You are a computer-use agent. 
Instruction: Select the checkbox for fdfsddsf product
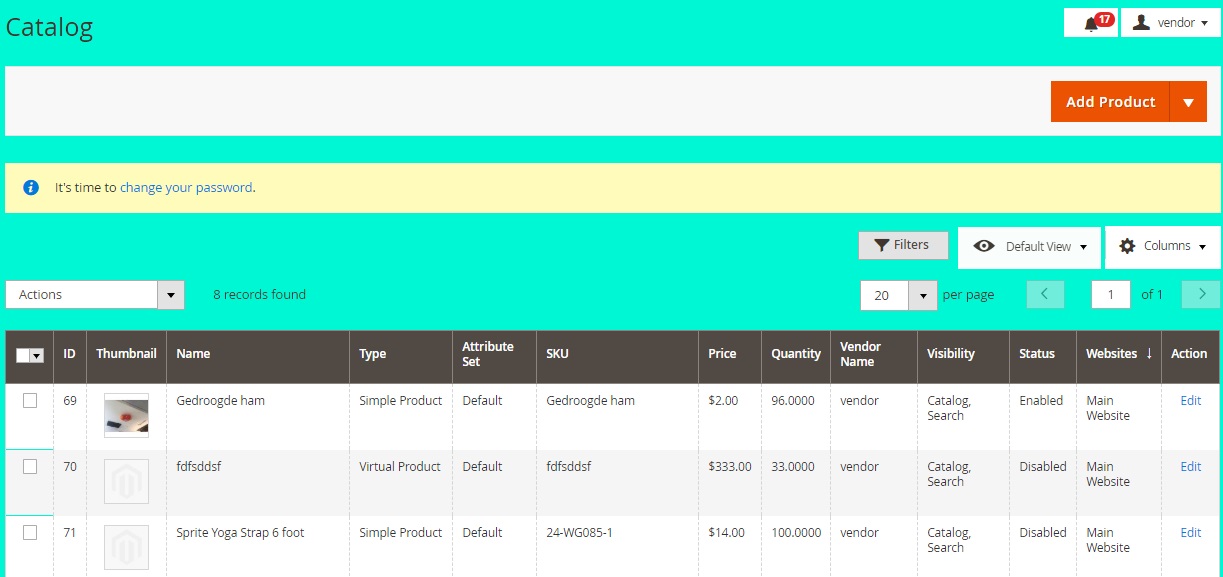coord(30,467)
